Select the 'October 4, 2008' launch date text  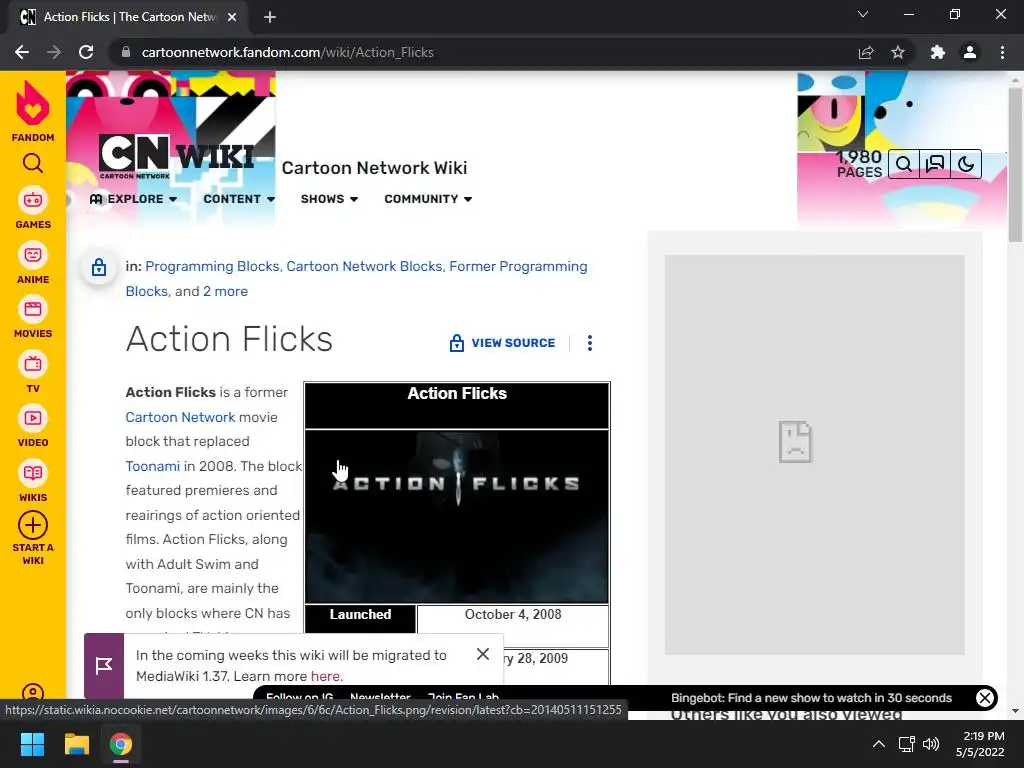click(x=513, y=615)
